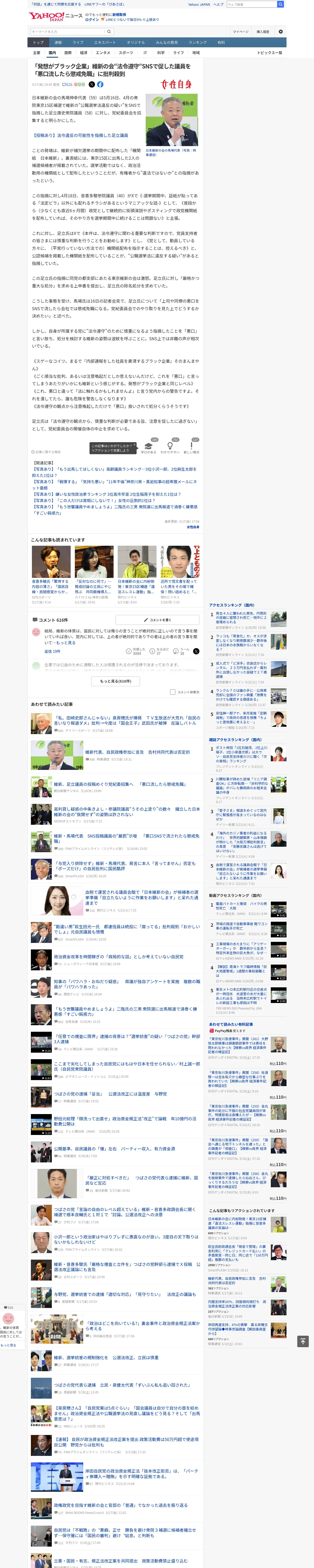This screenshot has height=1568, width=314.
Task: Share the article on Facebook
Action: pos(100,85)
